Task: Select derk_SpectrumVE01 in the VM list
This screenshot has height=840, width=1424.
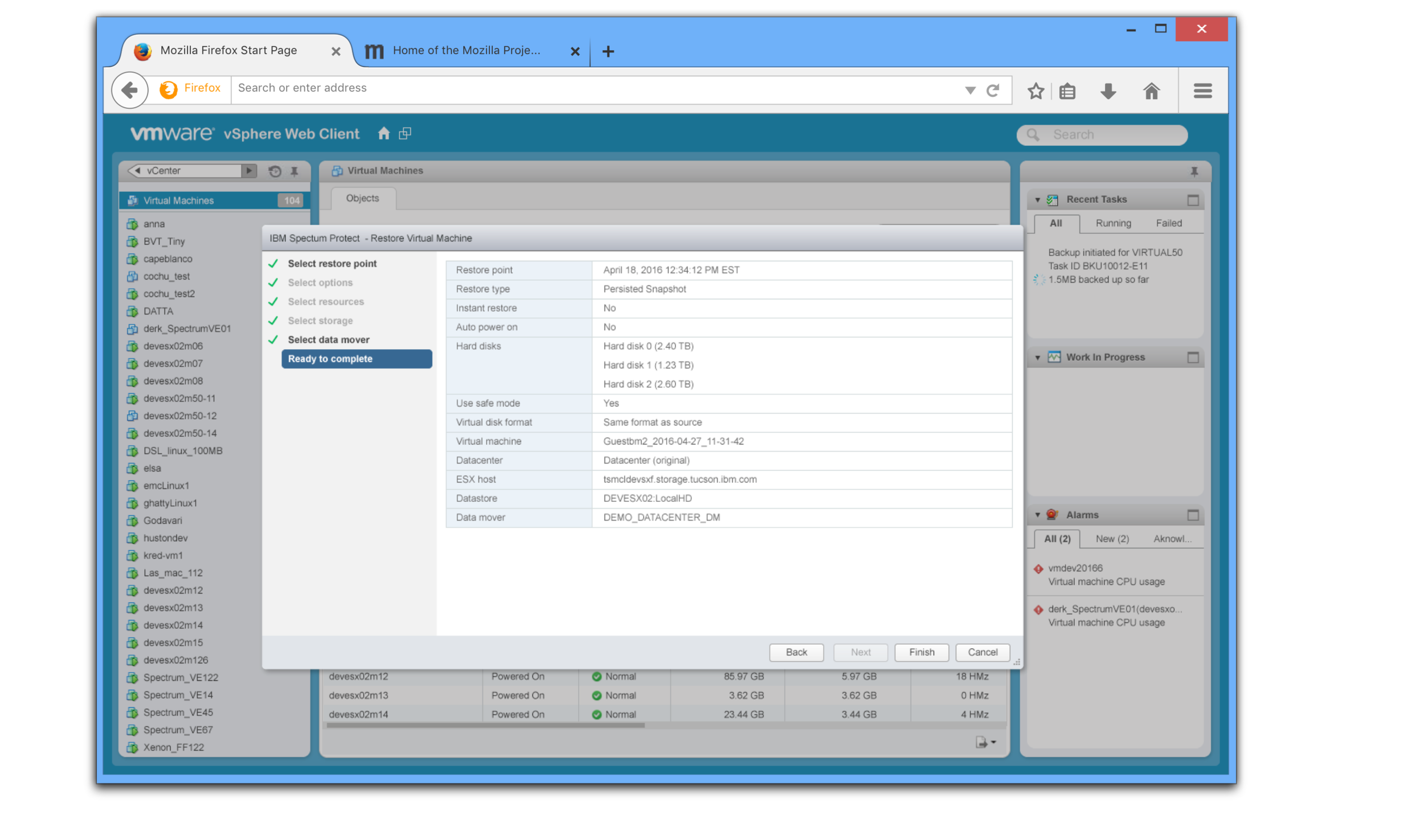Action: point(187,329)
